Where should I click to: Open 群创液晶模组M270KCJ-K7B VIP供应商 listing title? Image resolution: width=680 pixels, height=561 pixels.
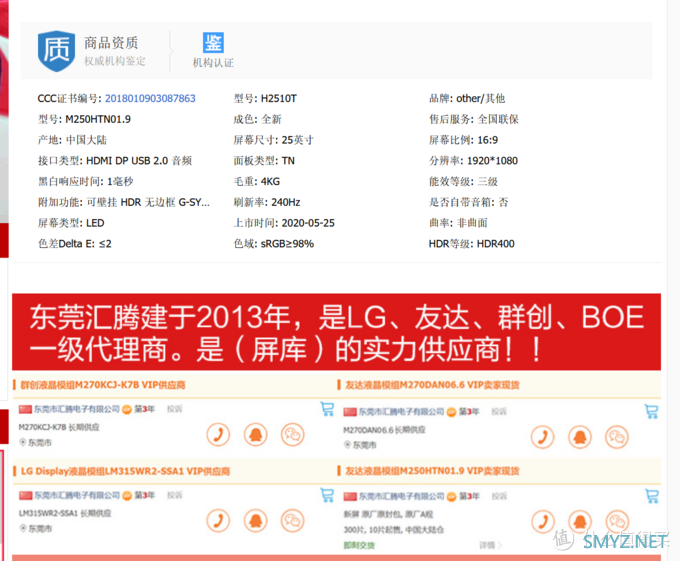103,385
